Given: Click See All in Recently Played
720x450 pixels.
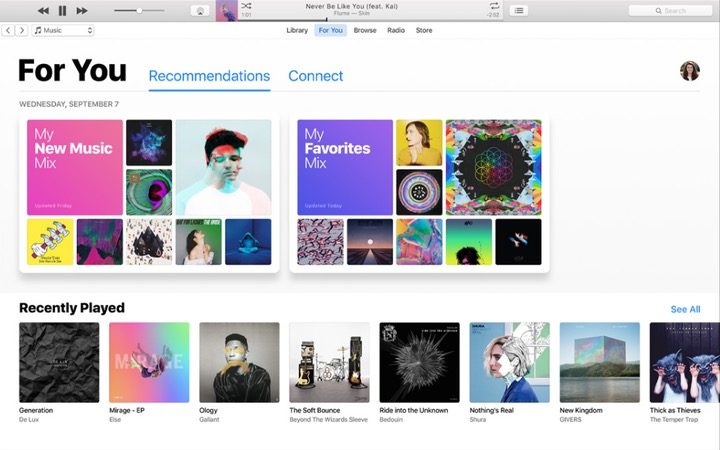Looking at the screenshot, I should coord(685,310).
